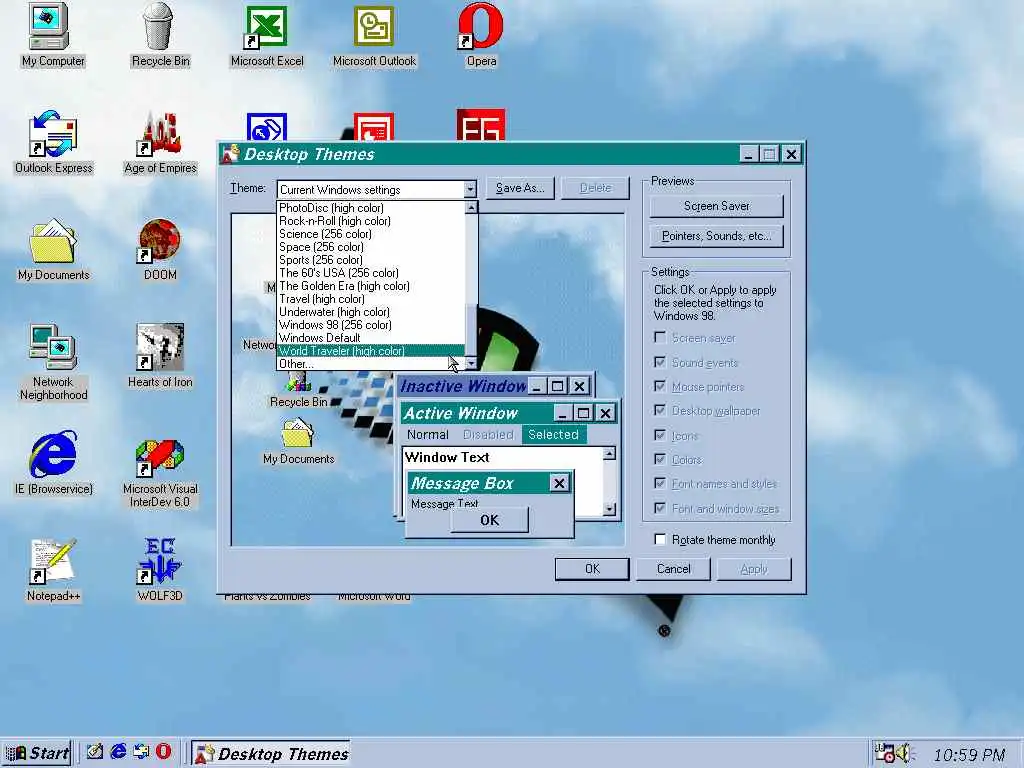Select Windows Default theme
Viewport: 1024px width, 768px height.
pyautogui.click(x=370, y=338)
